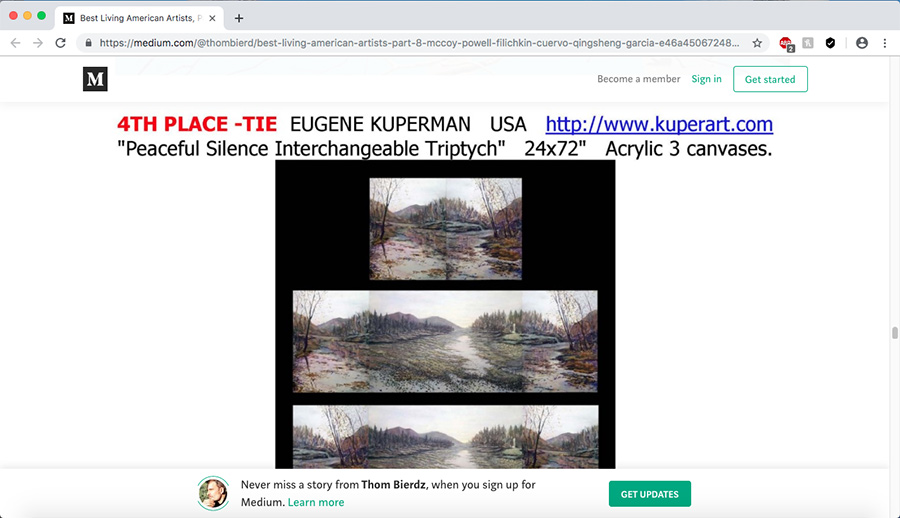This screenshot has width=900, height=518.
Task: Bookmark this page with star icon
Action: (757, 43)
